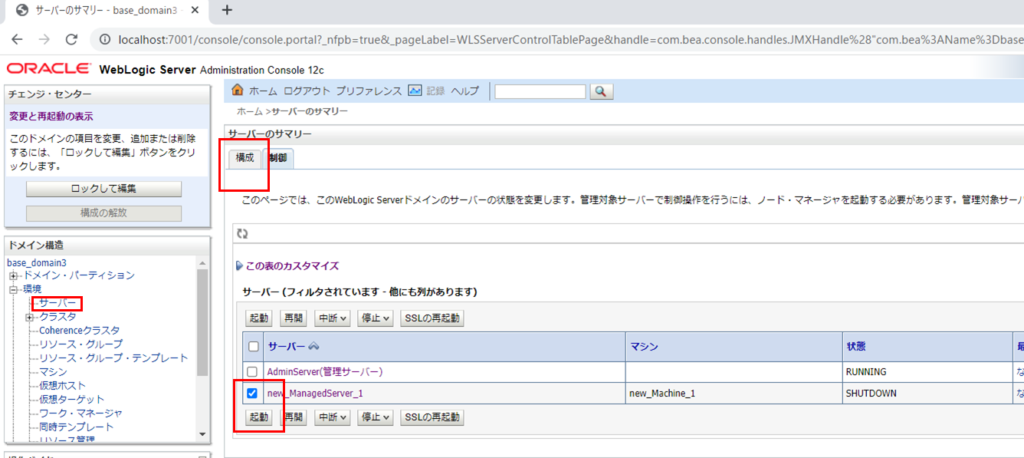The width and height of the screenshot is (1024, 458).
Task: Click the Home icon in the console toolbar
Action: pos(238,91)
